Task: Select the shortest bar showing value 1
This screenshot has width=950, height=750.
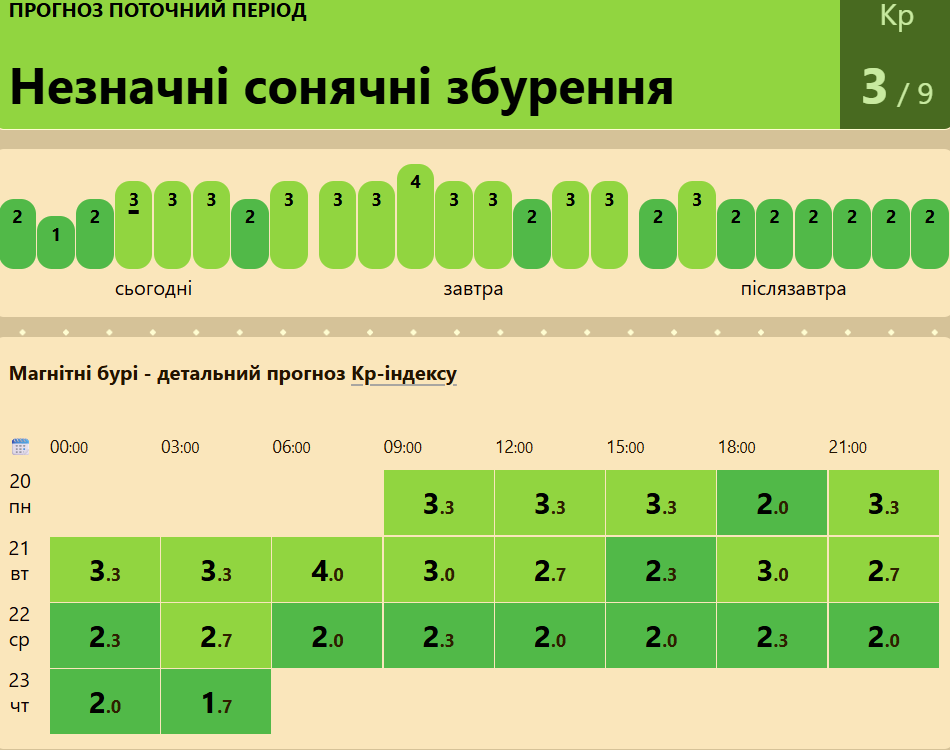Action: click(56, 242)
